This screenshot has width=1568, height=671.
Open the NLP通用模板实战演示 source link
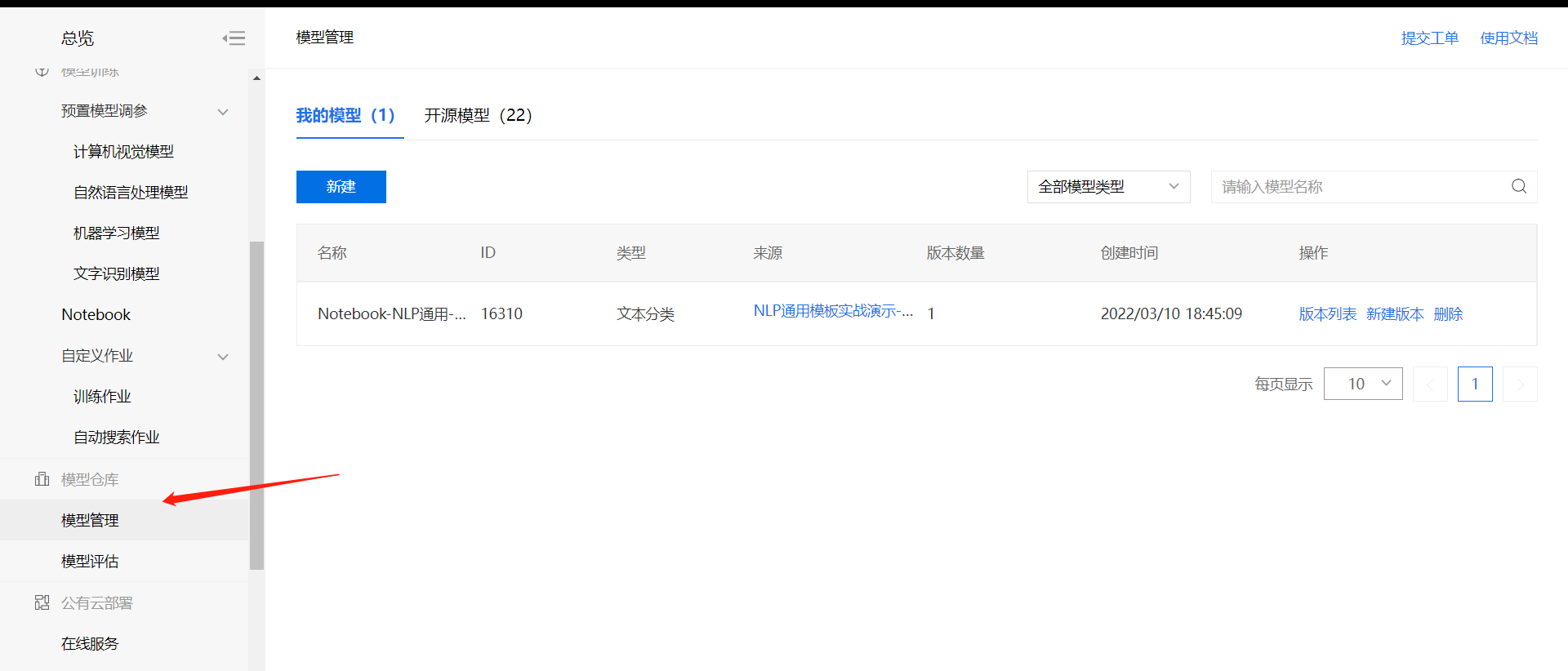pyautogui.click(x=833, y=311)
